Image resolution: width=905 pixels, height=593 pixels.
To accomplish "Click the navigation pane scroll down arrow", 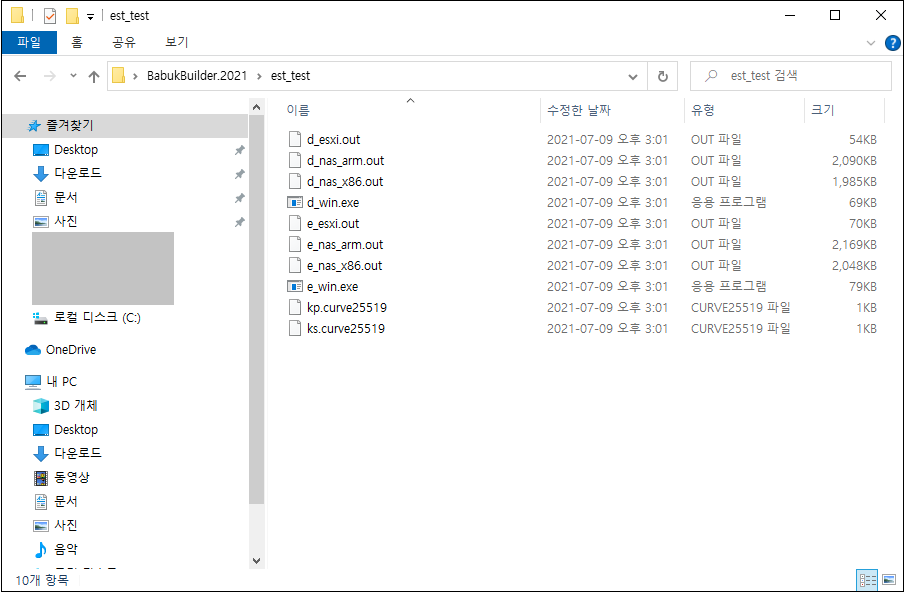I will (256, 560).
